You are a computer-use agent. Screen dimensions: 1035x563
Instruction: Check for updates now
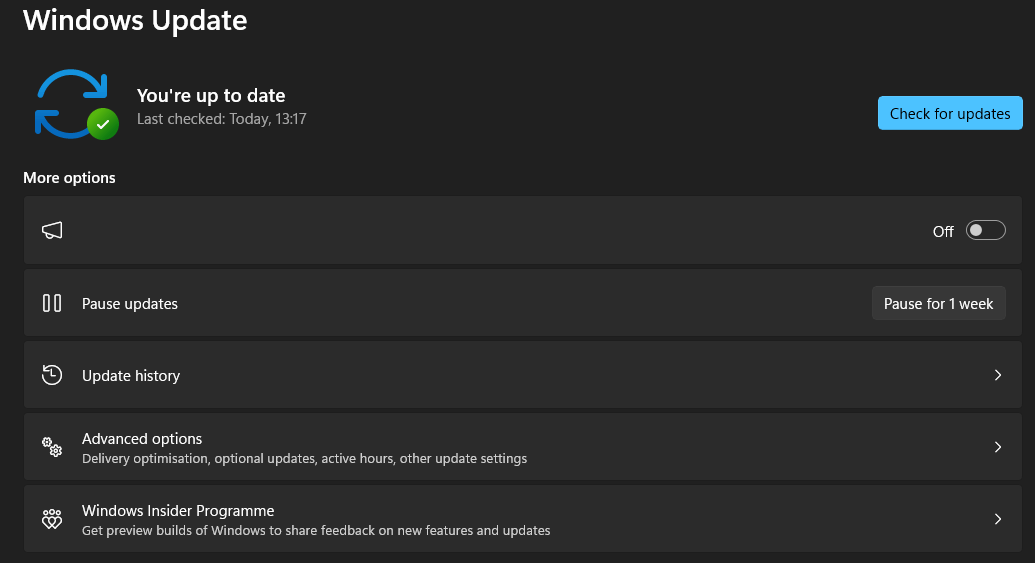[x=950, y=113]
